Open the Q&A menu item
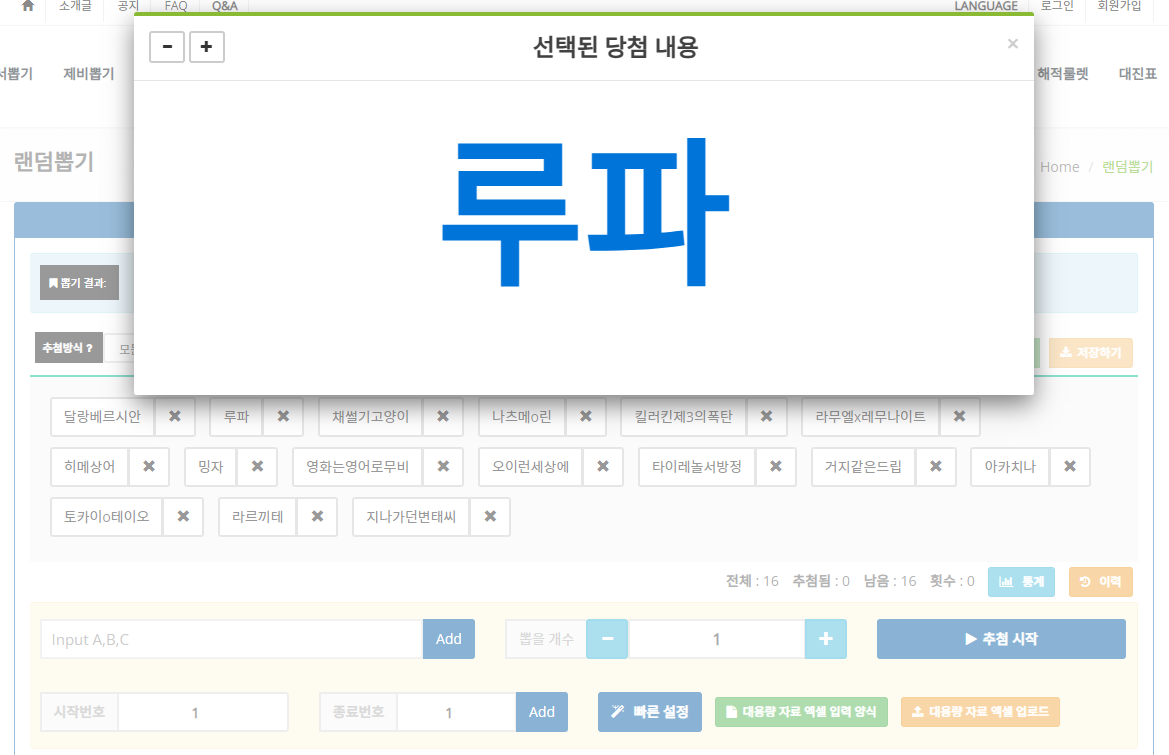 224,6
